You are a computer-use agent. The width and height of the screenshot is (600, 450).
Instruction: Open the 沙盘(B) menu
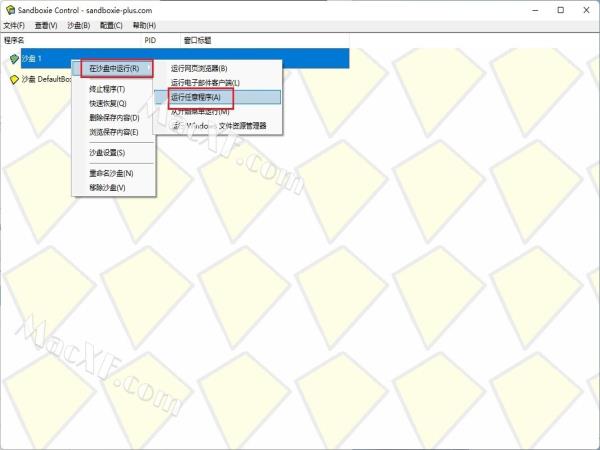click(x=78, y=25)
